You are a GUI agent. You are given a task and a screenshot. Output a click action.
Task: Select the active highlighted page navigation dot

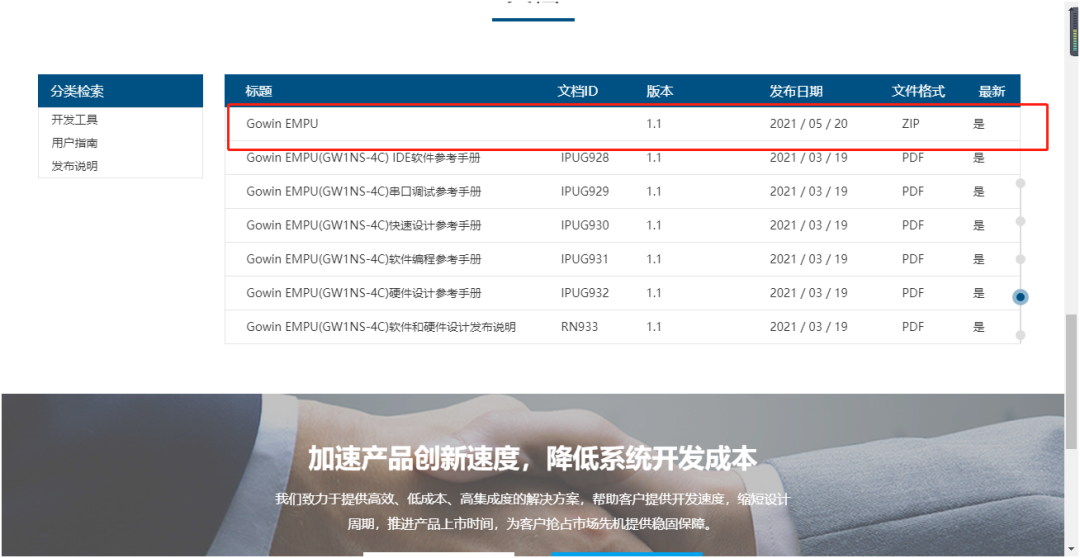1021,297
